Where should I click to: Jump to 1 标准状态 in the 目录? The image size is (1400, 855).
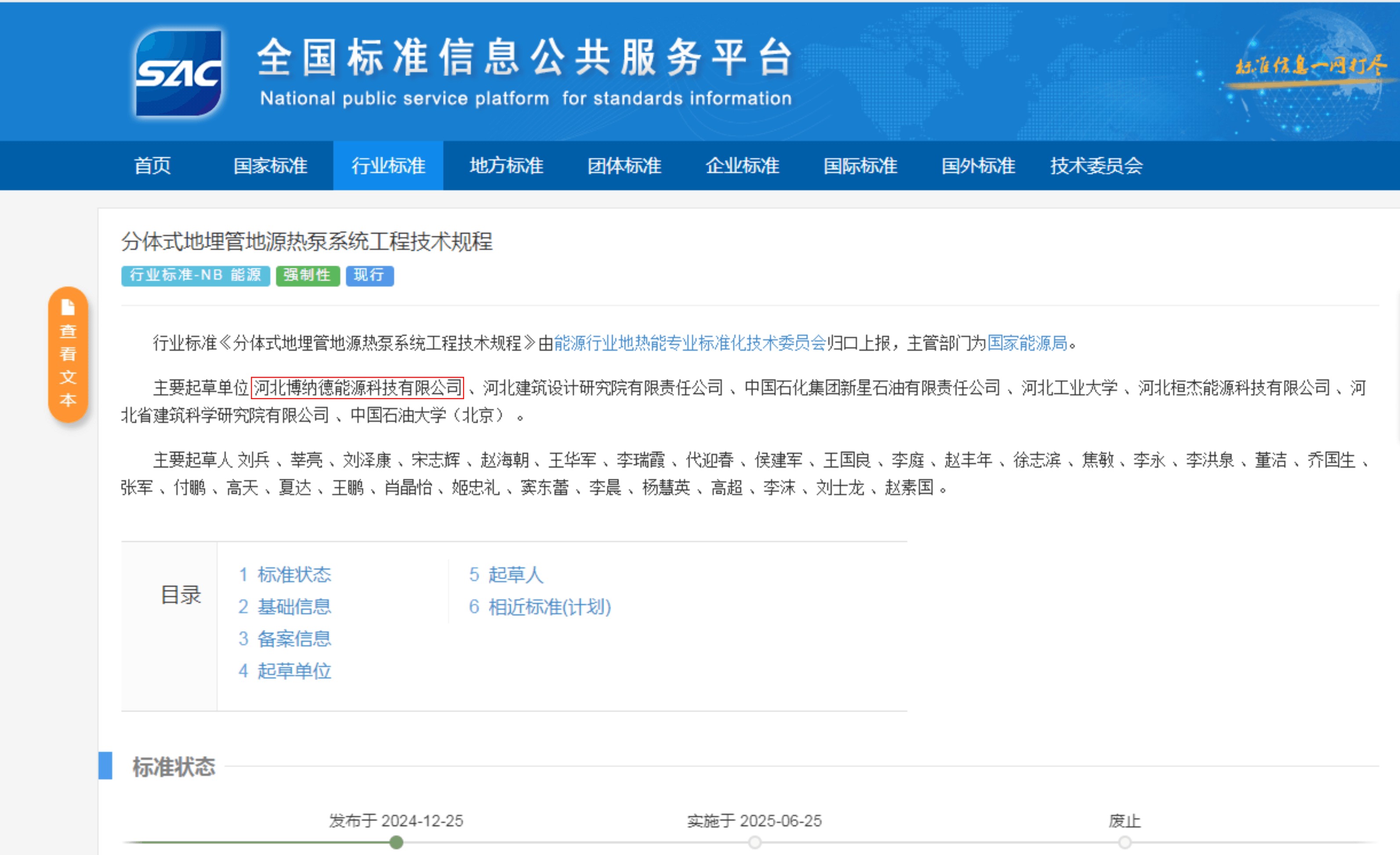coord(285,575)
